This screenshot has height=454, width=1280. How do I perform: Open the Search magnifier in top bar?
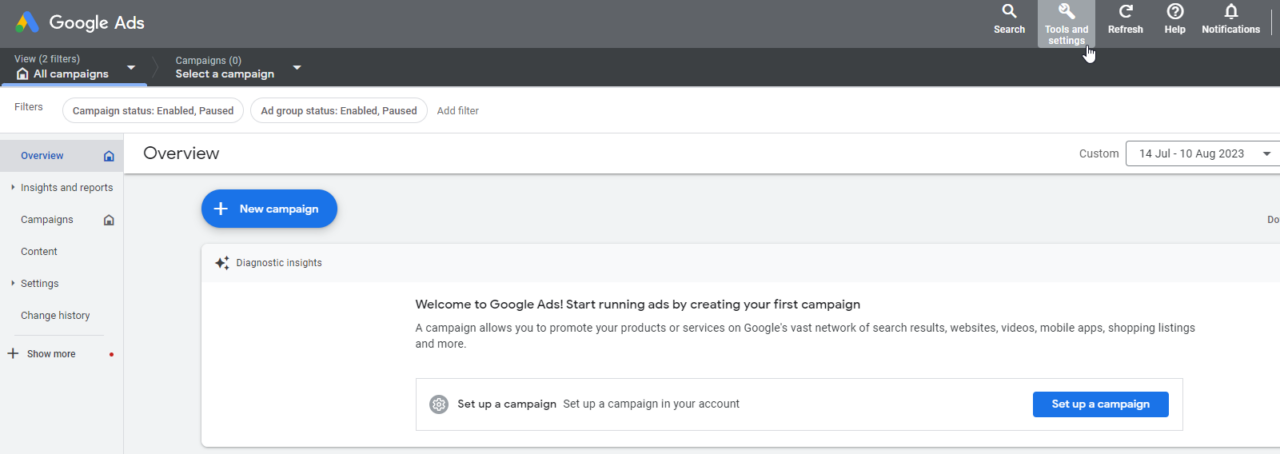point(1009,19)
